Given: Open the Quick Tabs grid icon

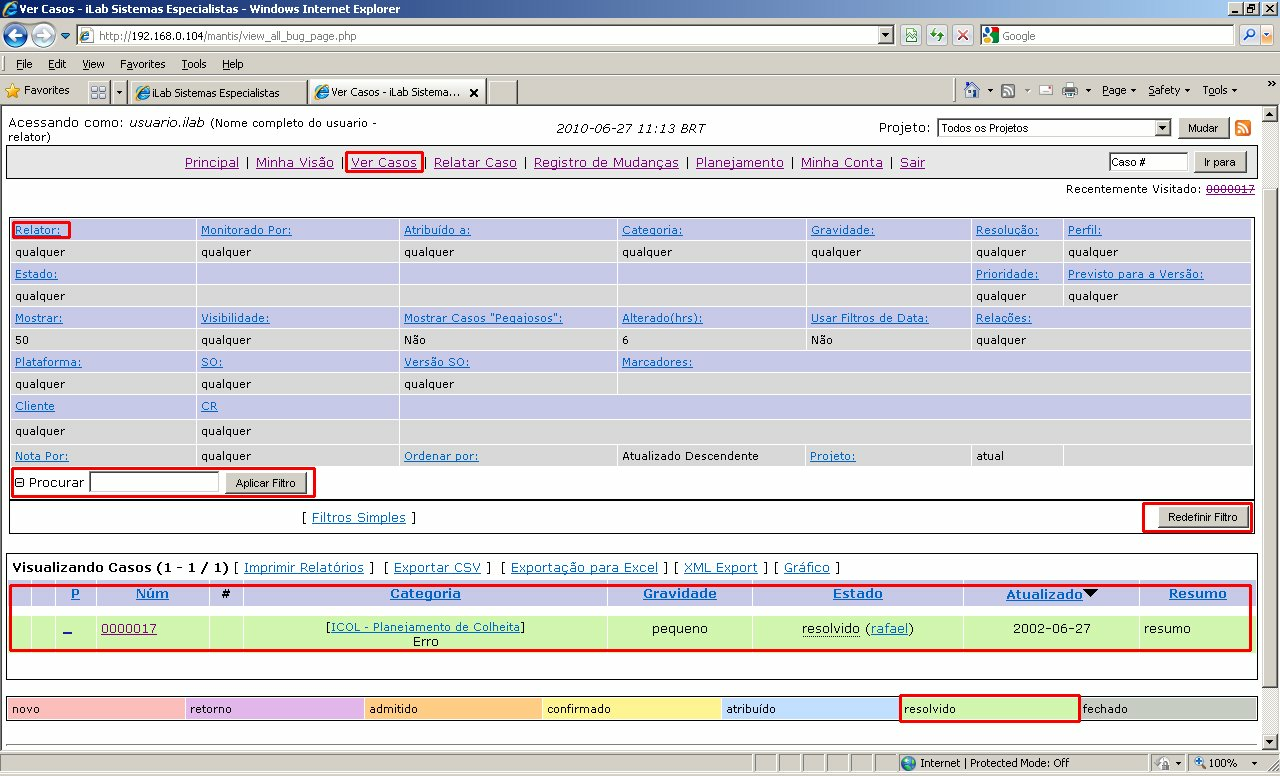Looking at the screenshot, I should click(98, 92).
